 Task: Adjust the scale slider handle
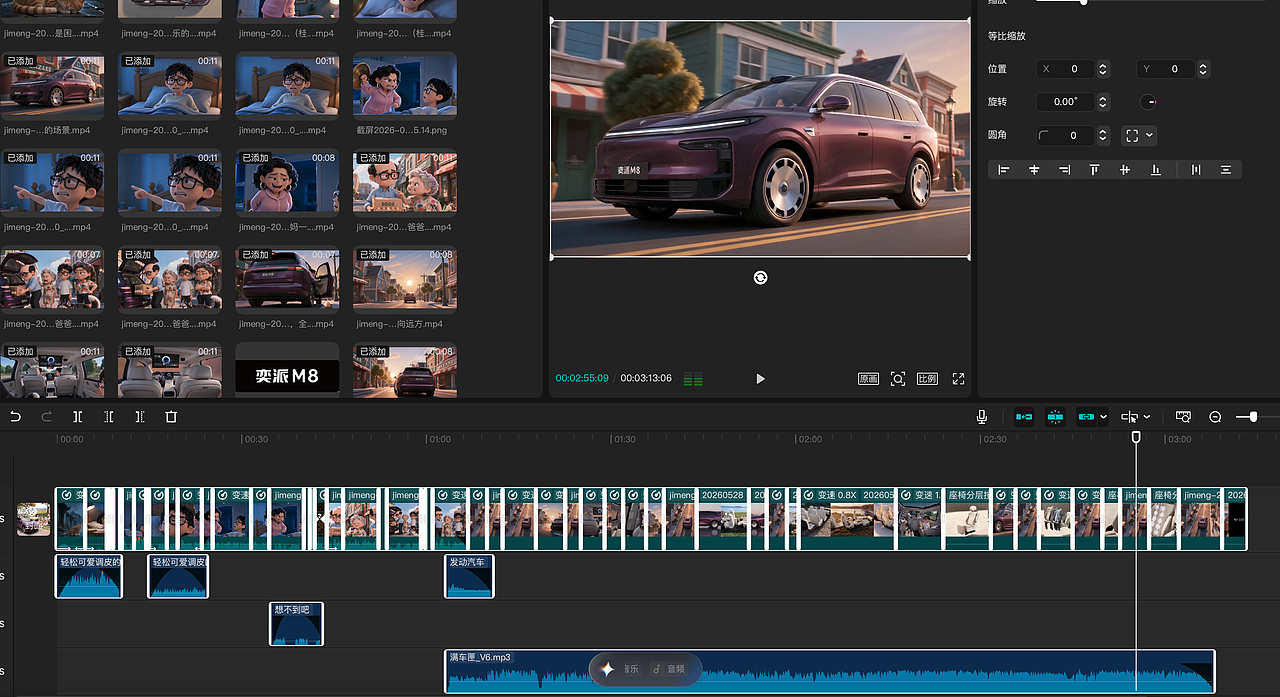click(x=1083, y=2)
